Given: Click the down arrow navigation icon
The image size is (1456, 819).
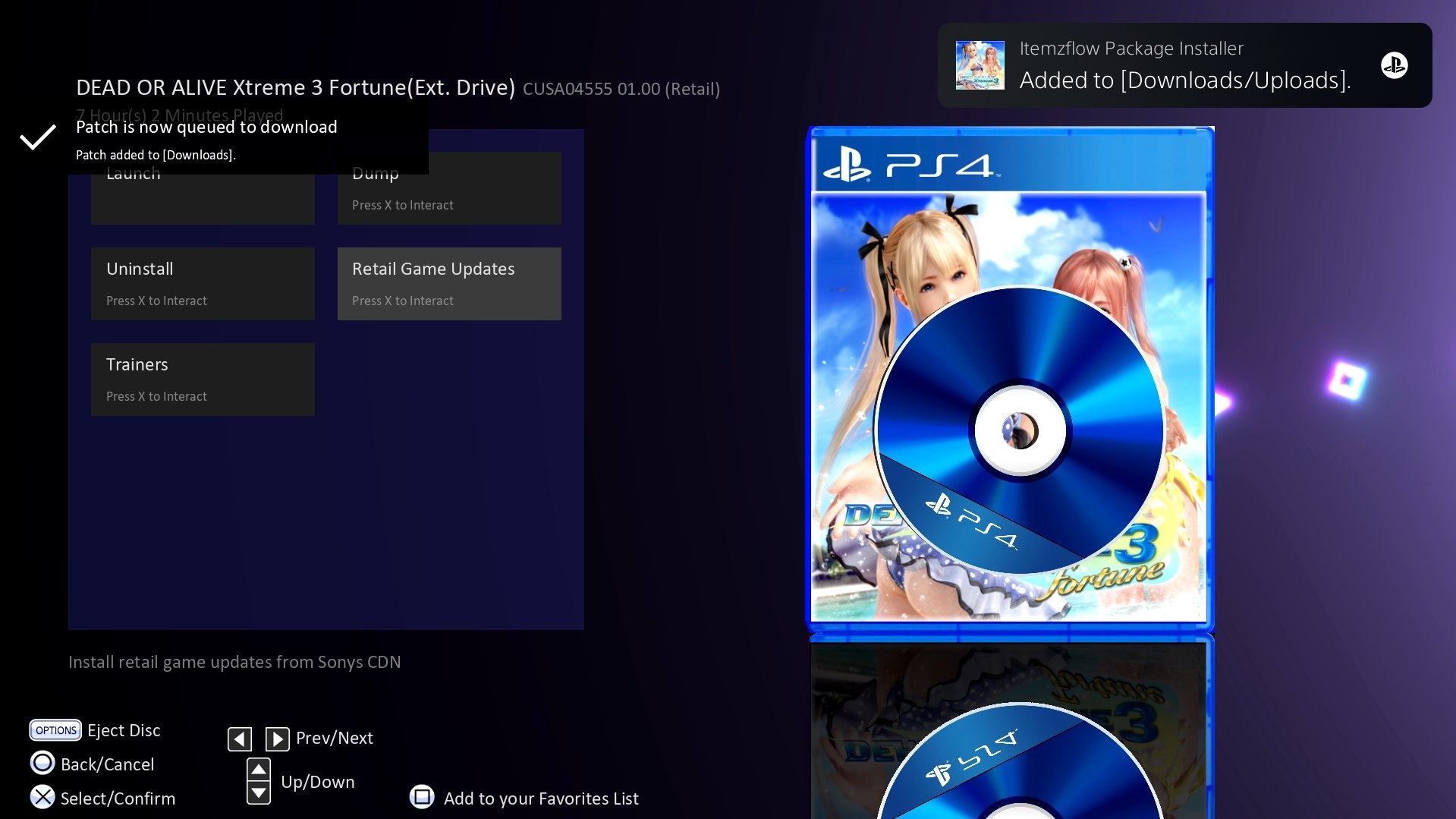Looking at the screenshot, I should pos(259,793).
